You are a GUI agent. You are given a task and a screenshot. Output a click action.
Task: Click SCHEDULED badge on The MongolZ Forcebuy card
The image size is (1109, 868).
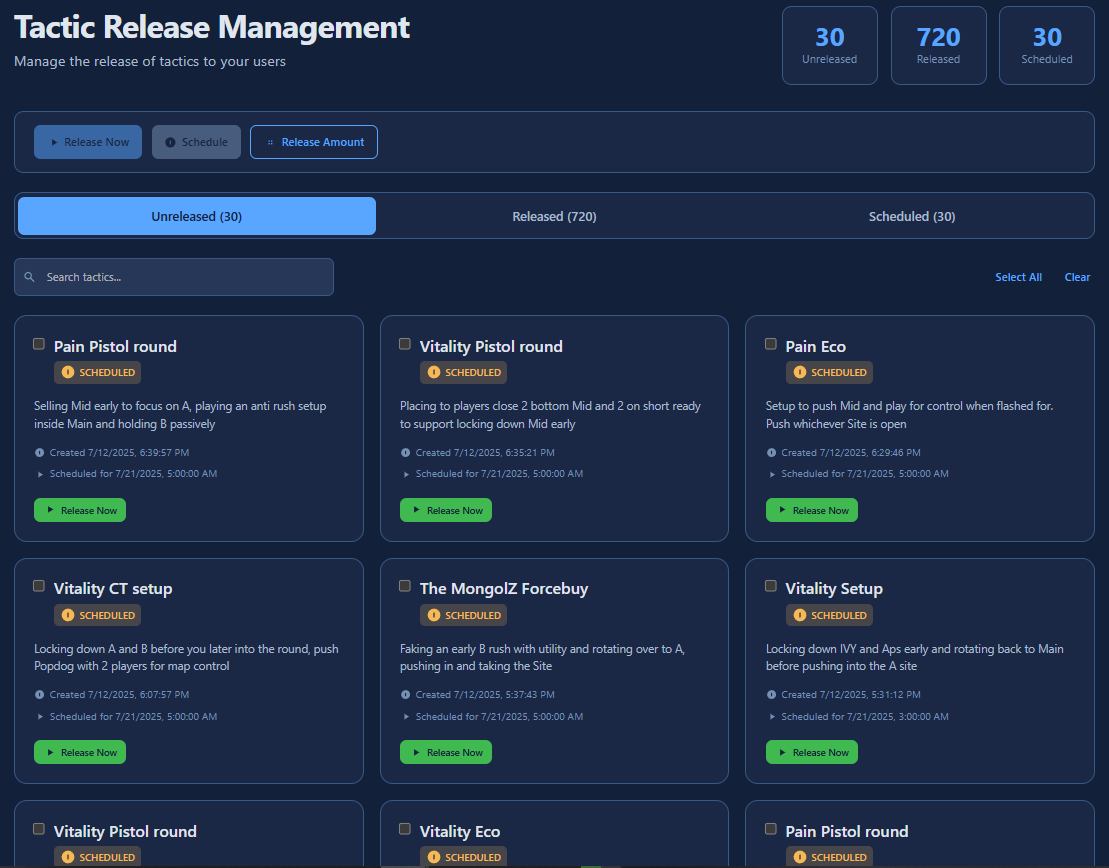coord(463,615)
